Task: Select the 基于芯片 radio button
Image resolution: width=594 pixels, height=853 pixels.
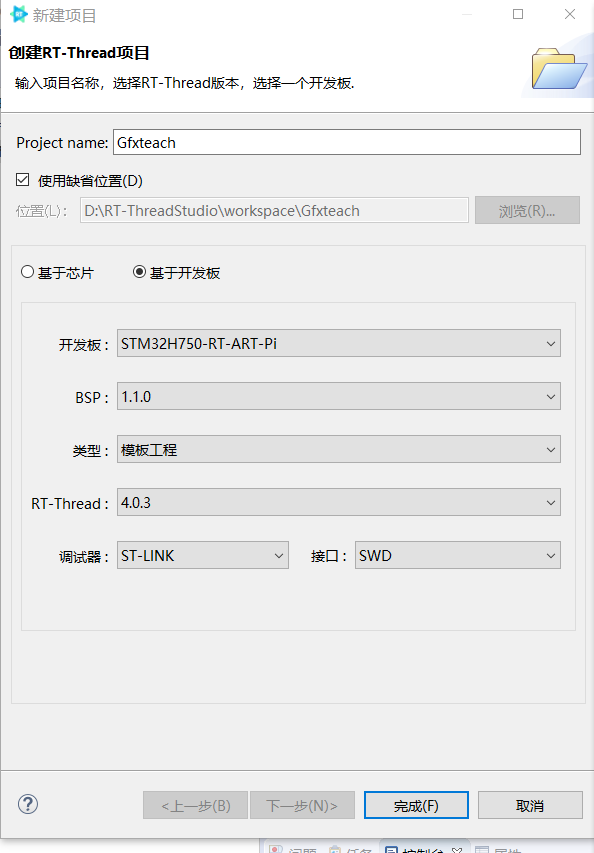Action: tap(27, 270)
